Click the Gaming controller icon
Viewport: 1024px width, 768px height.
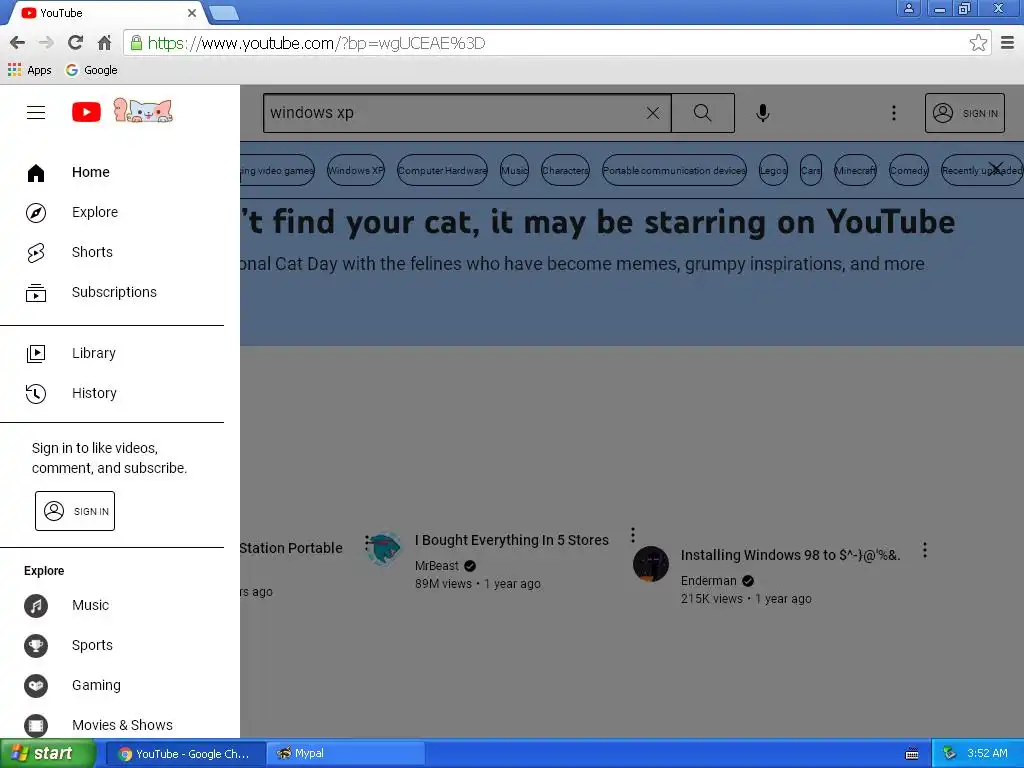pyautogui.click(x=36, y=685)
